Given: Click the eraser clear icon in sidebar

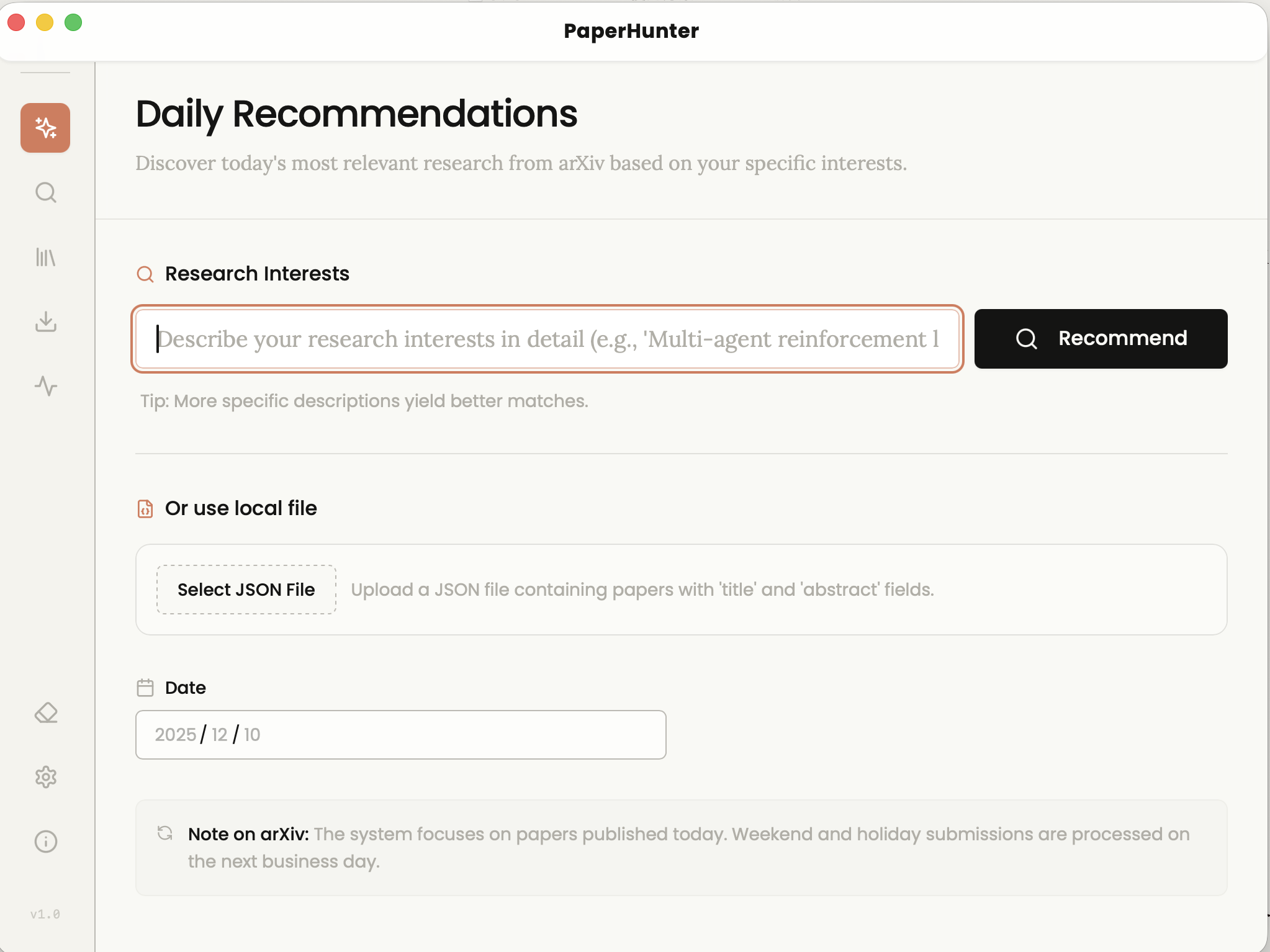Looking at the screenshot, I should 45,713.
